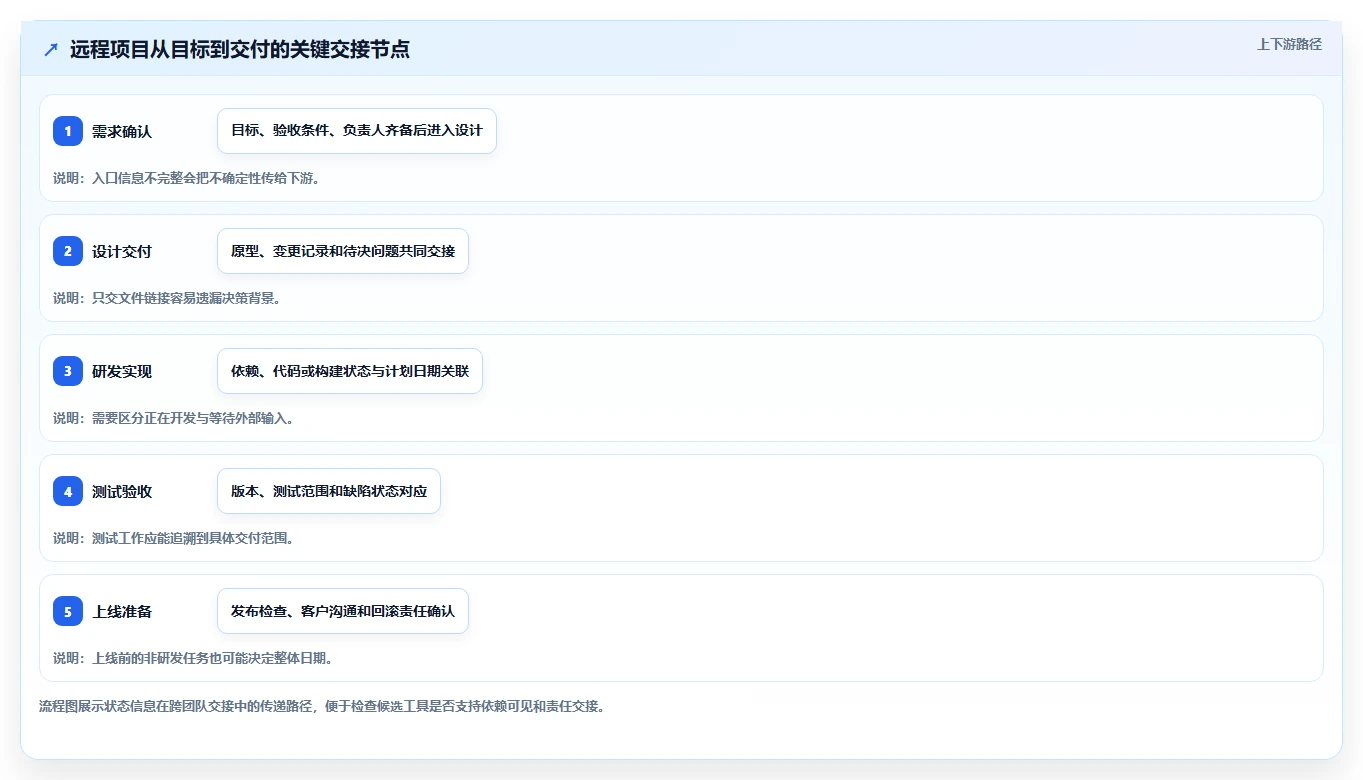Click the step 2 number badge

68,251
